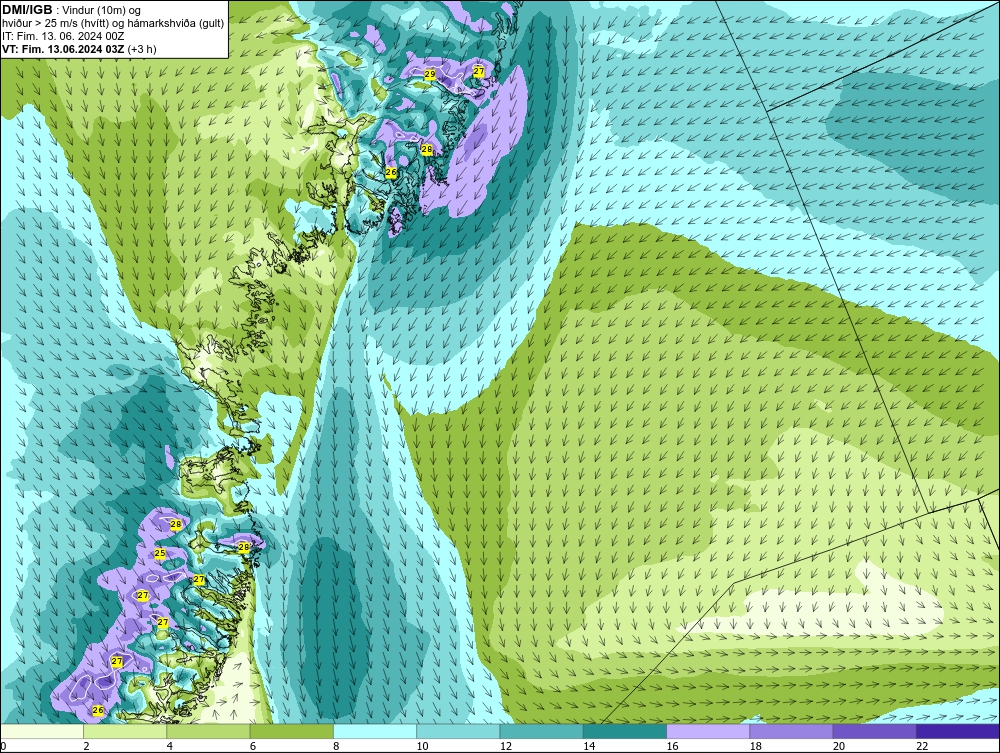This screenshot has height=753, width=1000.
Task: Click the scale number 18 under the legend
Action: tap(756, 747)
